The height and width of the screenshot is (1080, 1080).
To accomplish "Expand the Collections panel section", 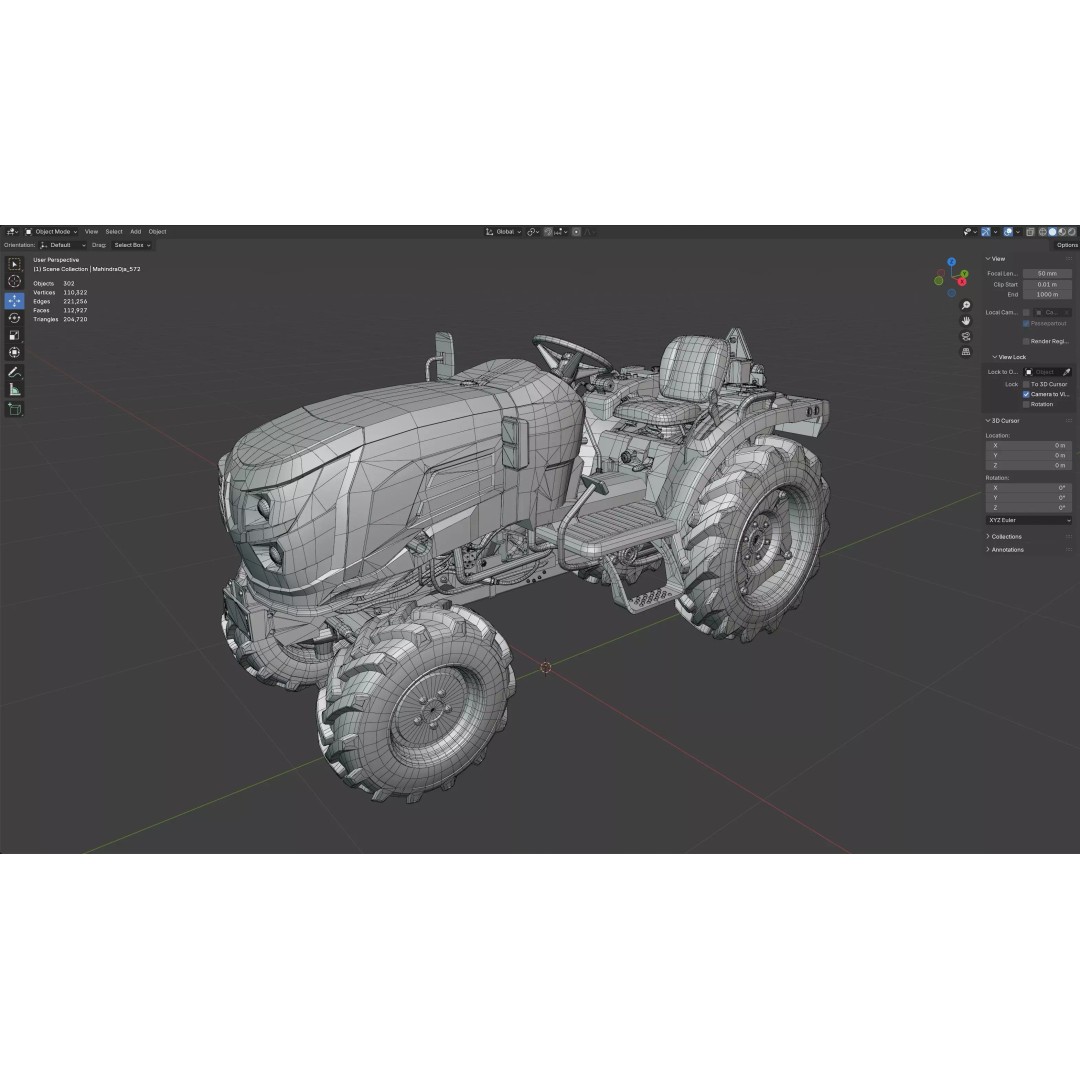I will (1004, 536).
